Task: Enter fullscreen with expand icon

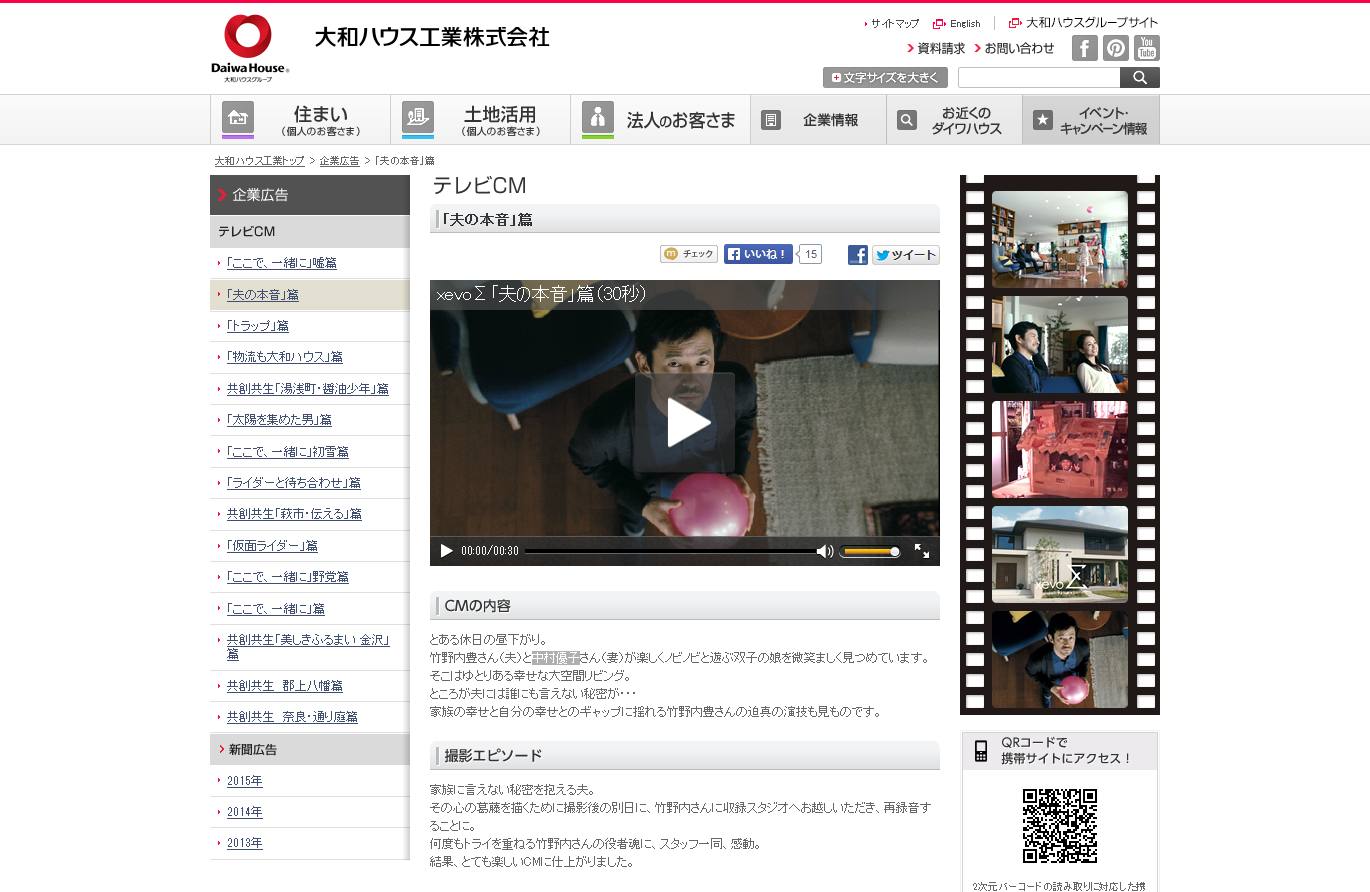Action: (x=922, y=551)
